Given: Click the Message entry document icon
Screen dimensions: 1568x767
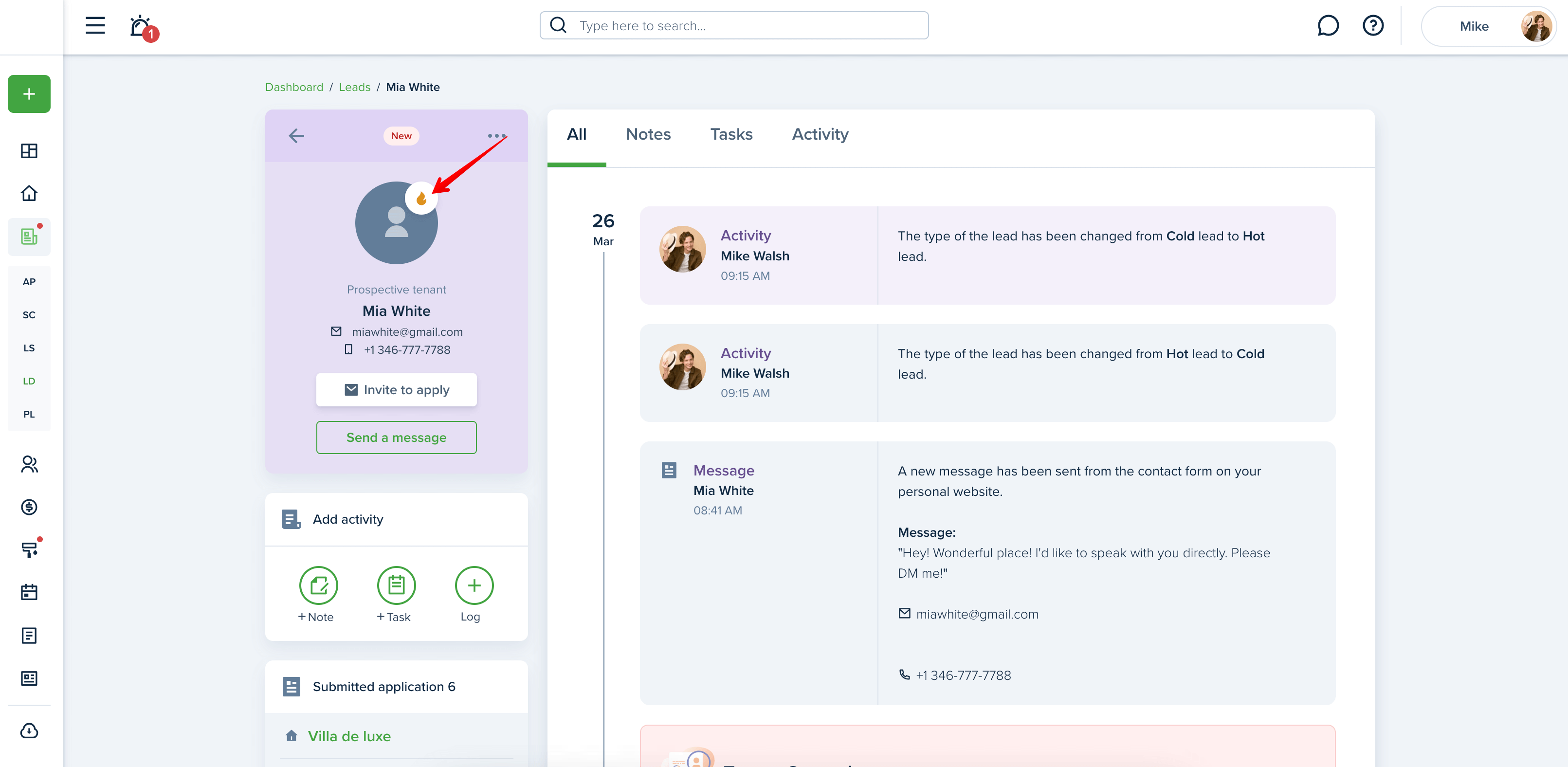Looking at the screenshot, I should 668,470.
